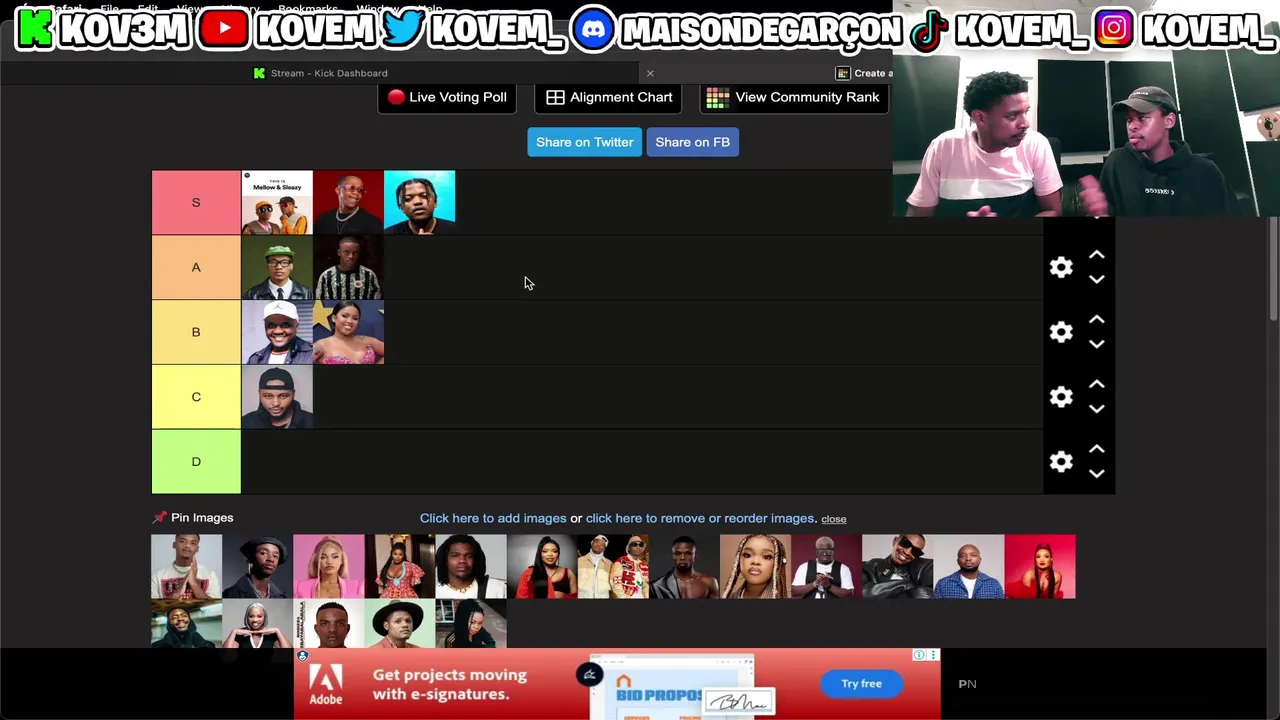Select the man in black cap in C tier

coord(277,397)
